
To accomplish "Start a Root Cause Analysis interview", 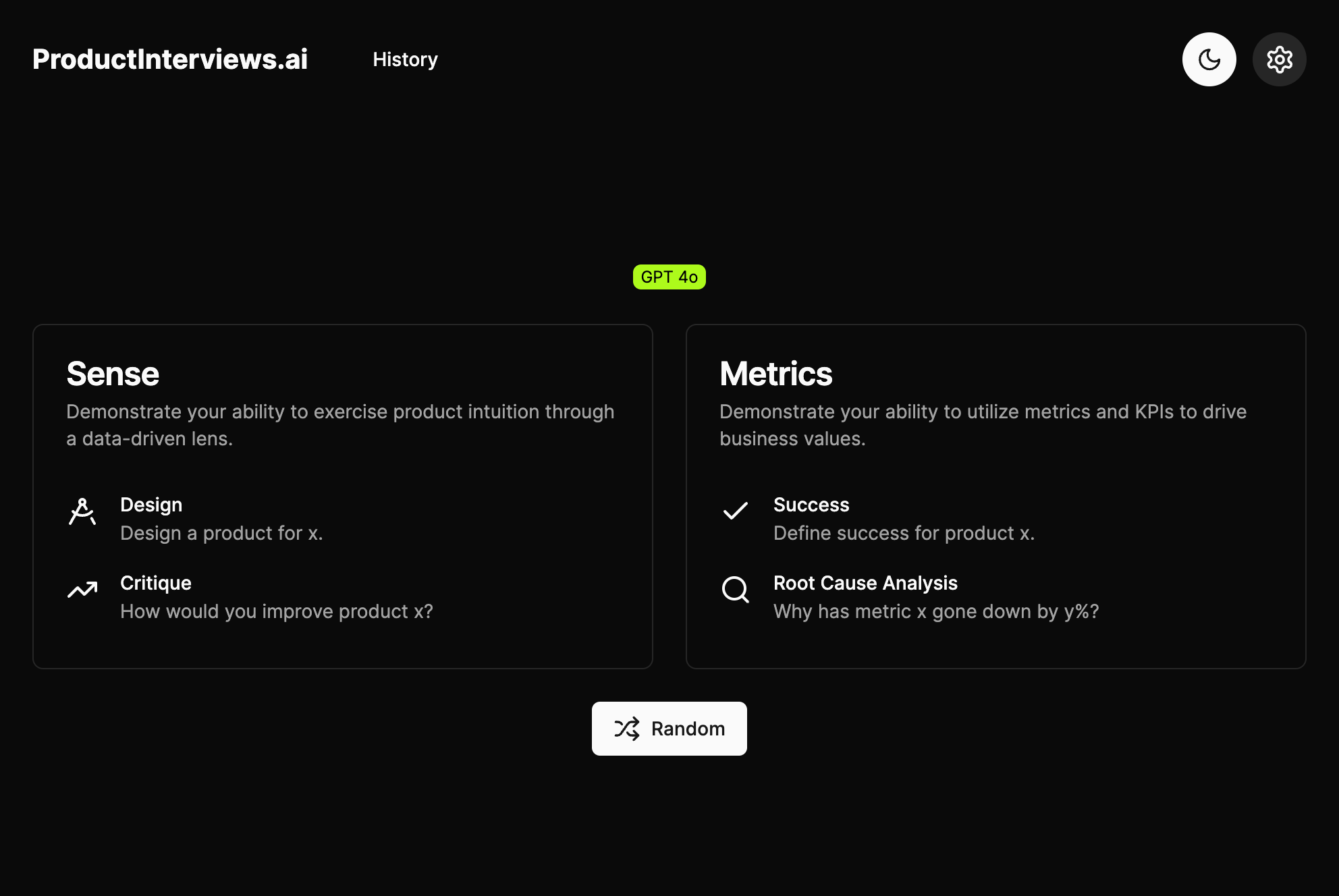I will click(x=865, y=583).
